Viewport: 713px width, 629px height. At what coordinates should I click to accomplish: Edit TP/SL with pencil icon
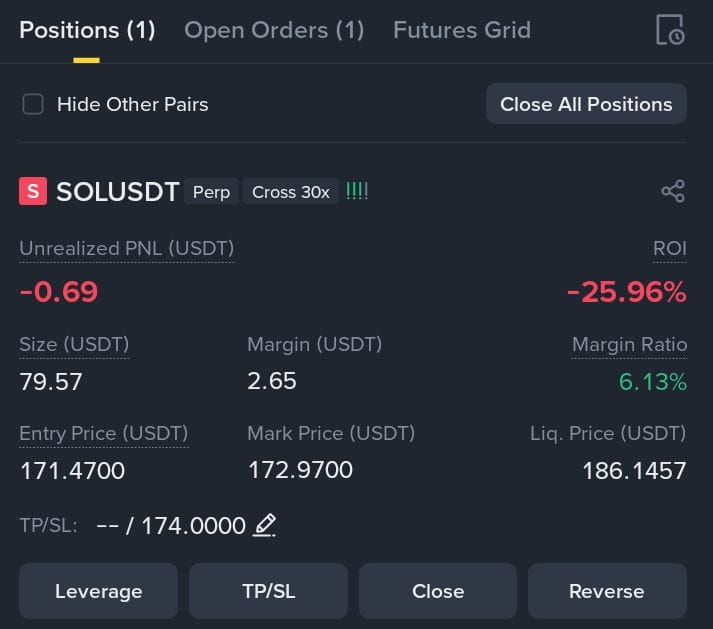tap(265, 525)
